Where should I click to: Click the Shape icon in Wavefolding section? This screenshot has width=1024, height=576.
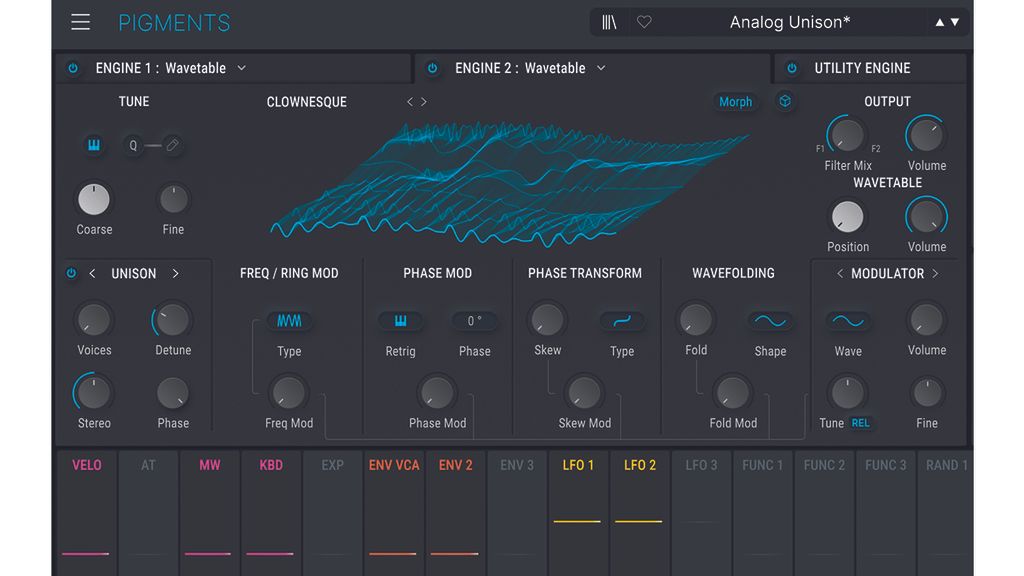click(770, 321)
